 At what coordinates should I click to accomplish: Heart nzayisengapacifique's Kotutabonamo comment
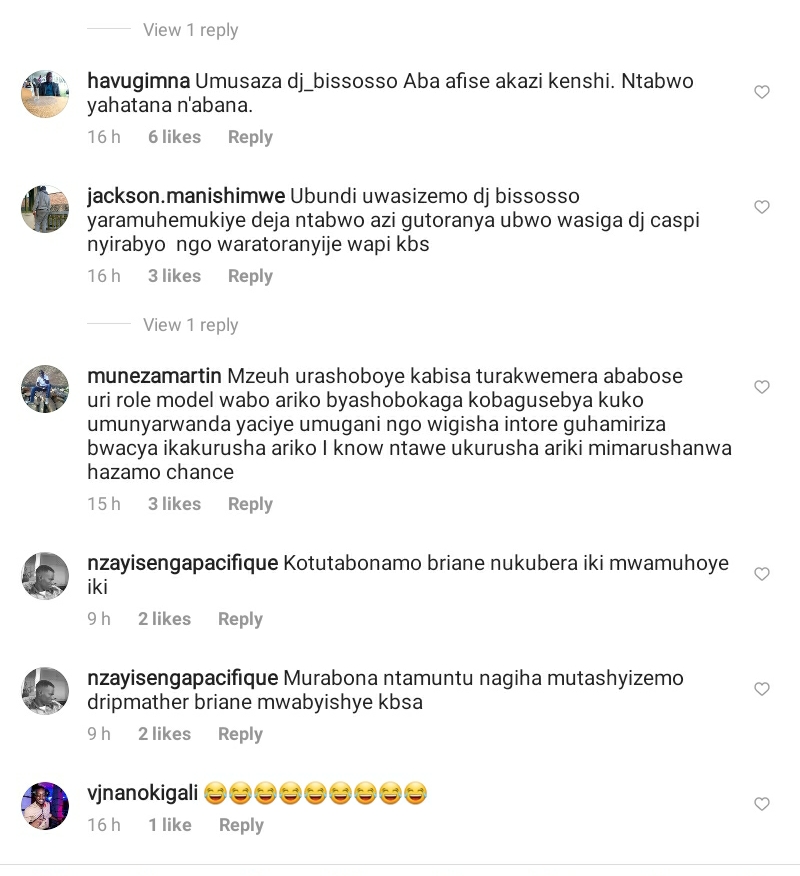click(x=761, y=574)
